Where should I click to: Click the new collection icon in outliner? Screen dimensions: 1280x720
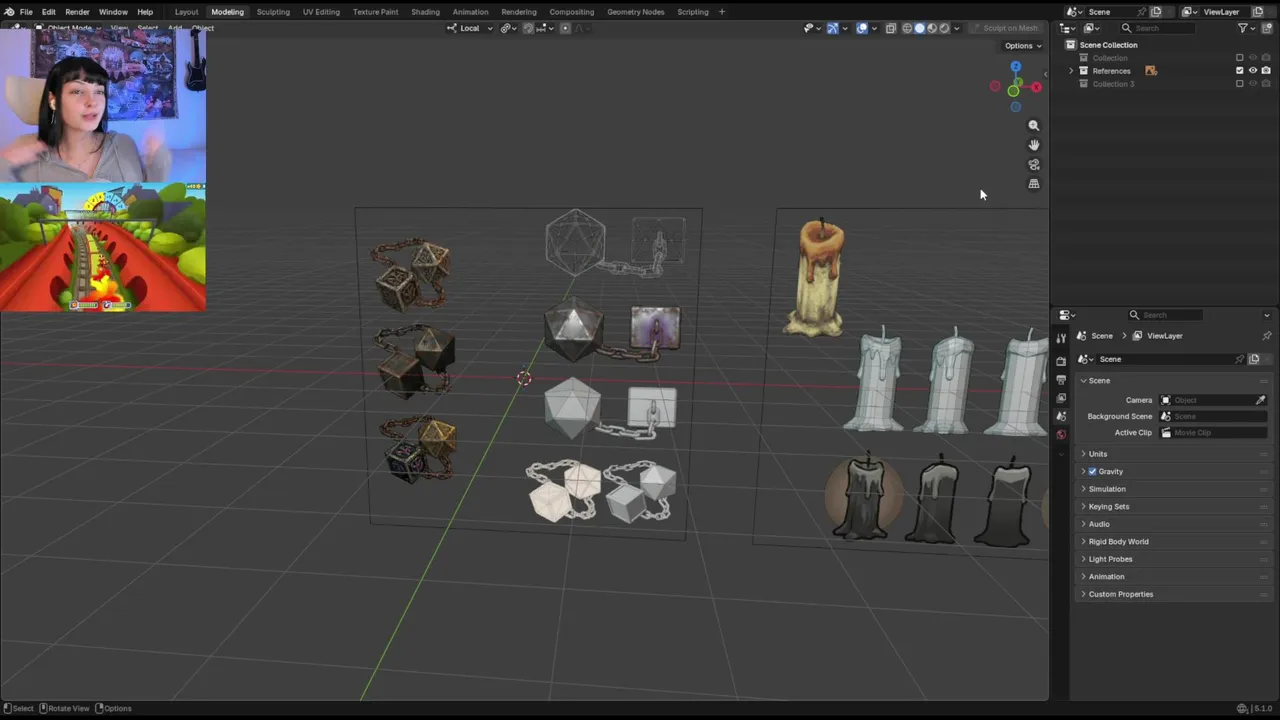coord(1267,28)
